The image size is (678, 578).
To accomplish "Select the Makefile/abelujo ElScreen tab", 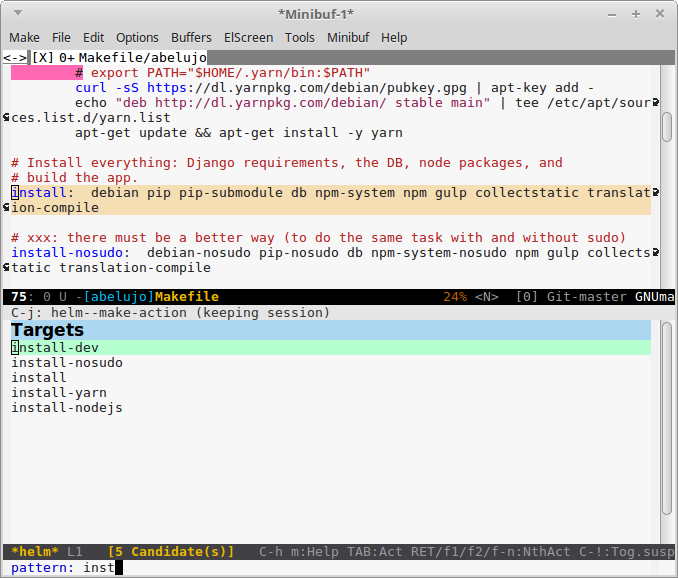I will 142,57.
